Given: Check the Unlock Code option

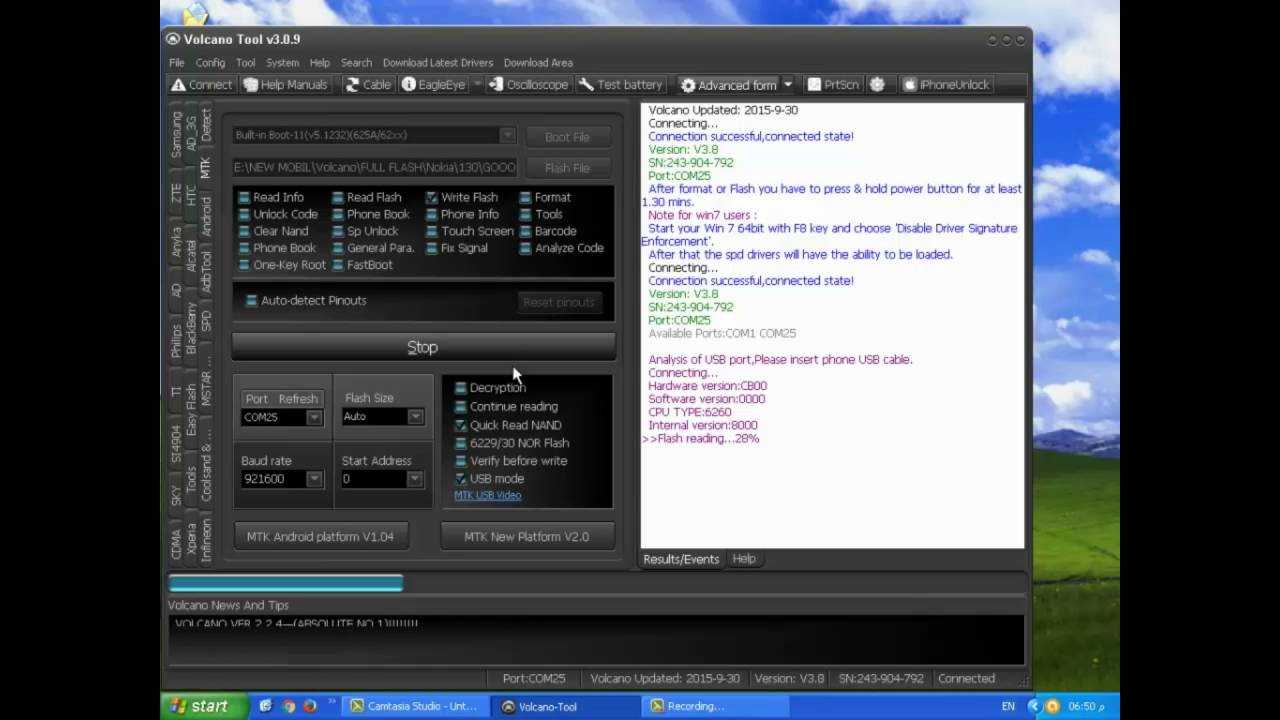Looking at the screenshot, I should (245, 214).
